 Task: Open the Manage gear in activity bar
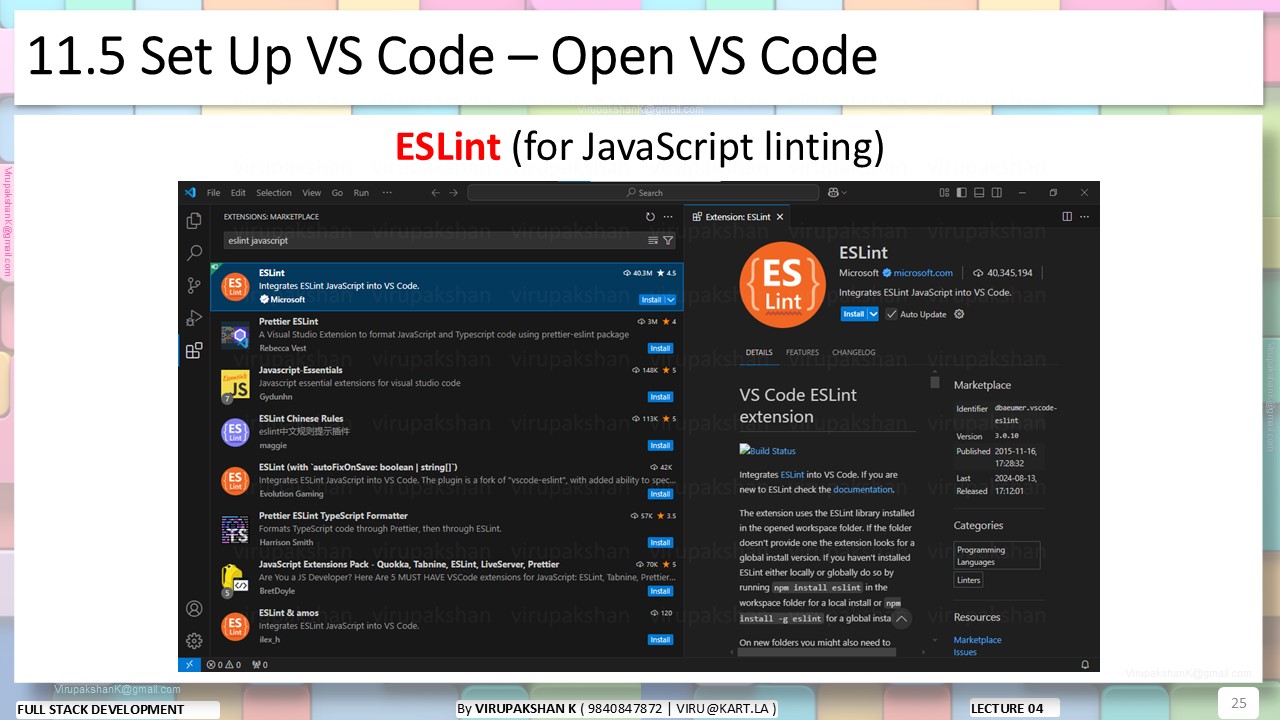194,640
